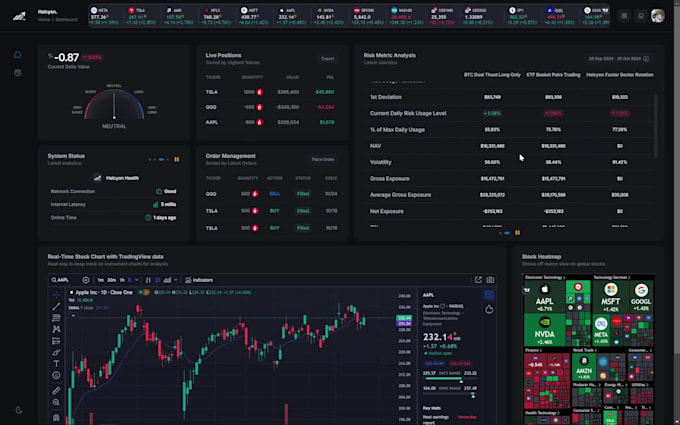
Task: Open the Indicators menu in chart toolbar
Action: pyautogui.click(x=199, y=280)
